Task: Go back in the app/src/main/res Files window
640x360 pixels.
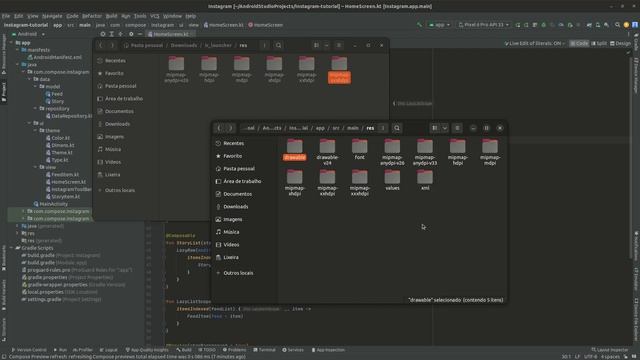Action: [x=220, y=128]
